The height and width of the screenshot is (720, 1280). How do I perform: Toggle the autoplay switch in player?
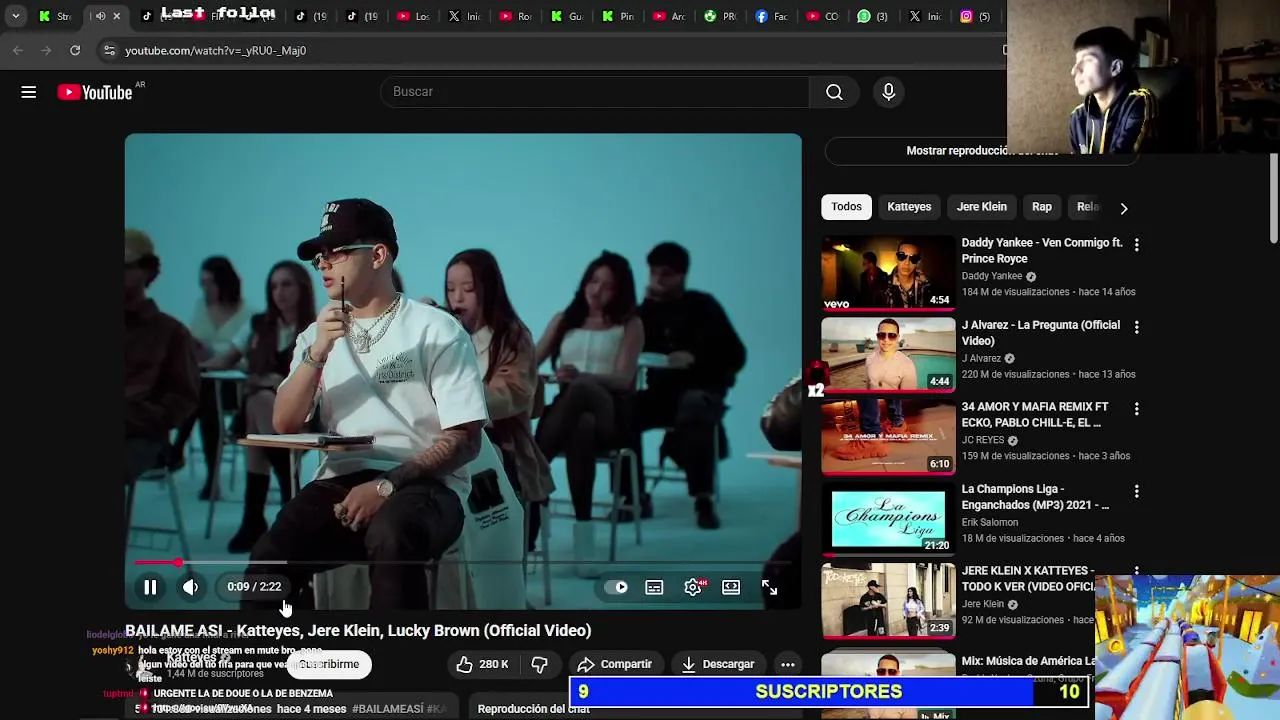tap(617, 587)
